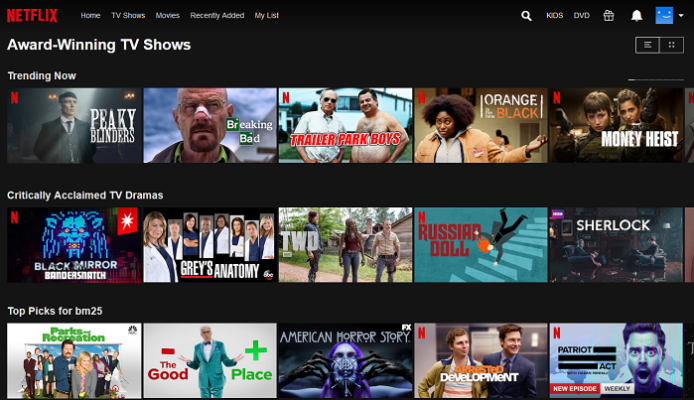Open the Sherlock thumbnail

pyautogui.click(x=615, y=245)
